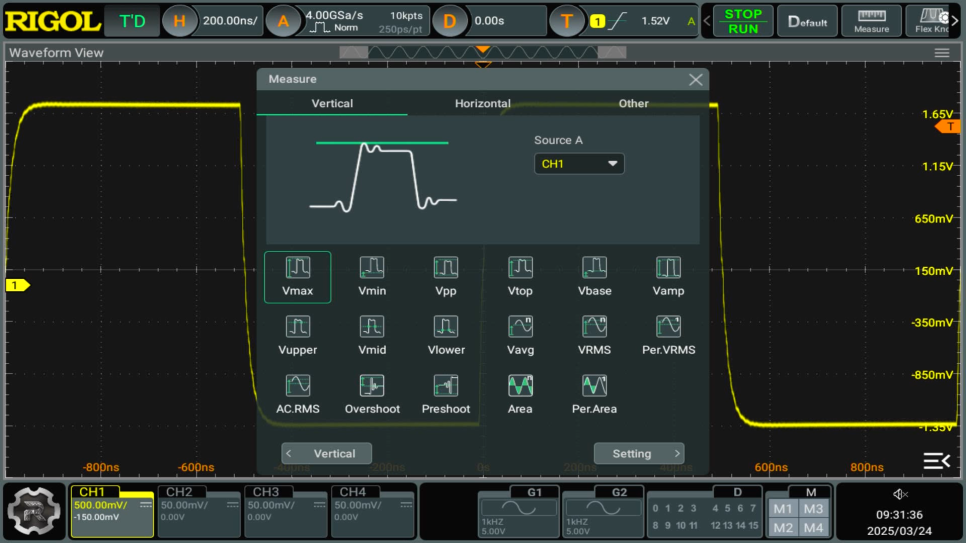Click the 200.00ns/ timebase value
The height and width of the screenshot is (543, 966).
[x=230, y=21]
